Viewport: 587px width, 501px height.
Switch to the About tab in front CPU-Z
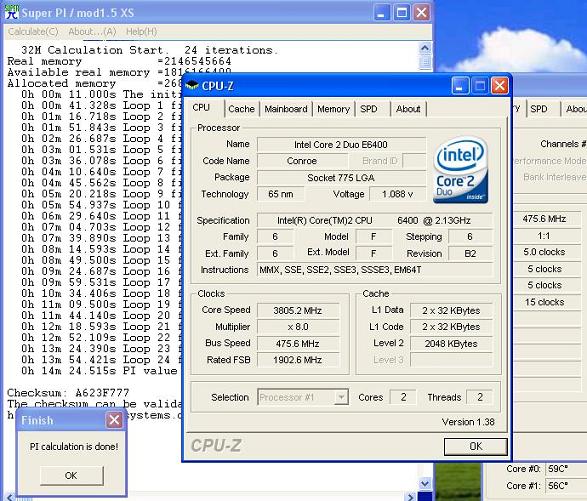pyautogui.click(x=408, y=109)
